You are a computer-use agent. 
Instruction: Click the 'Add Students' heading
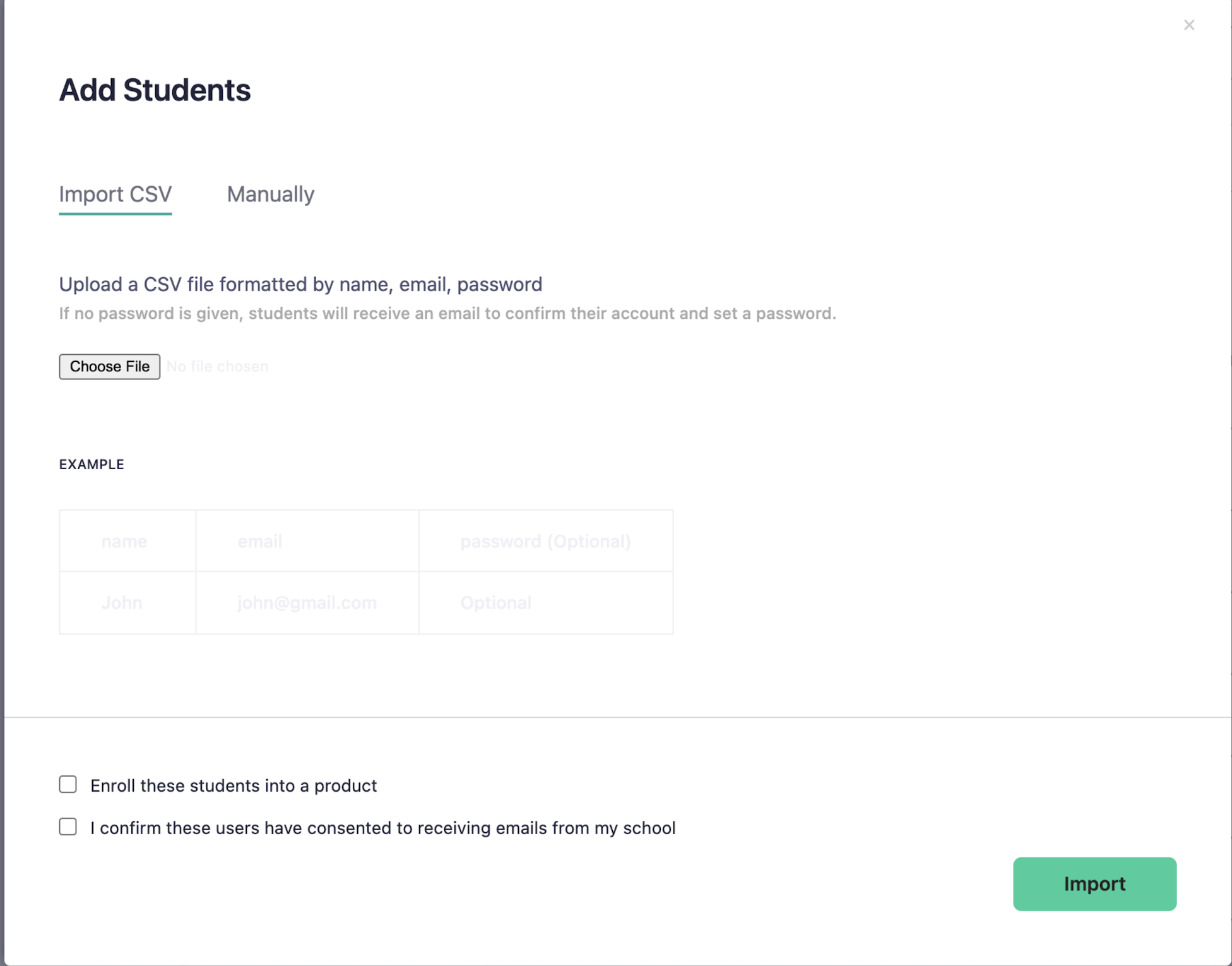(x=155, y=90)
